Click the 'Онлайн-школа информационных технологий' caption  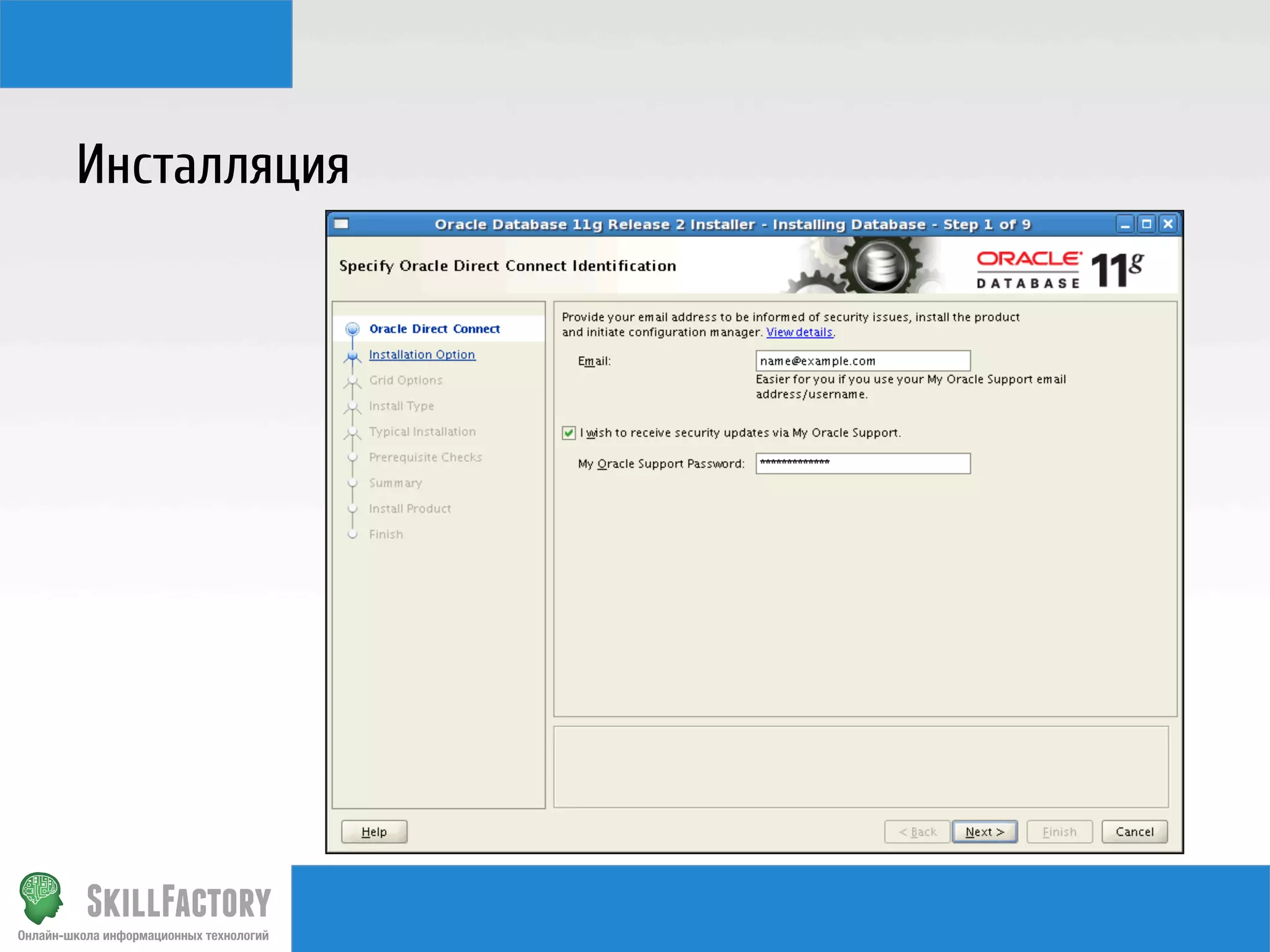point(143,935)
